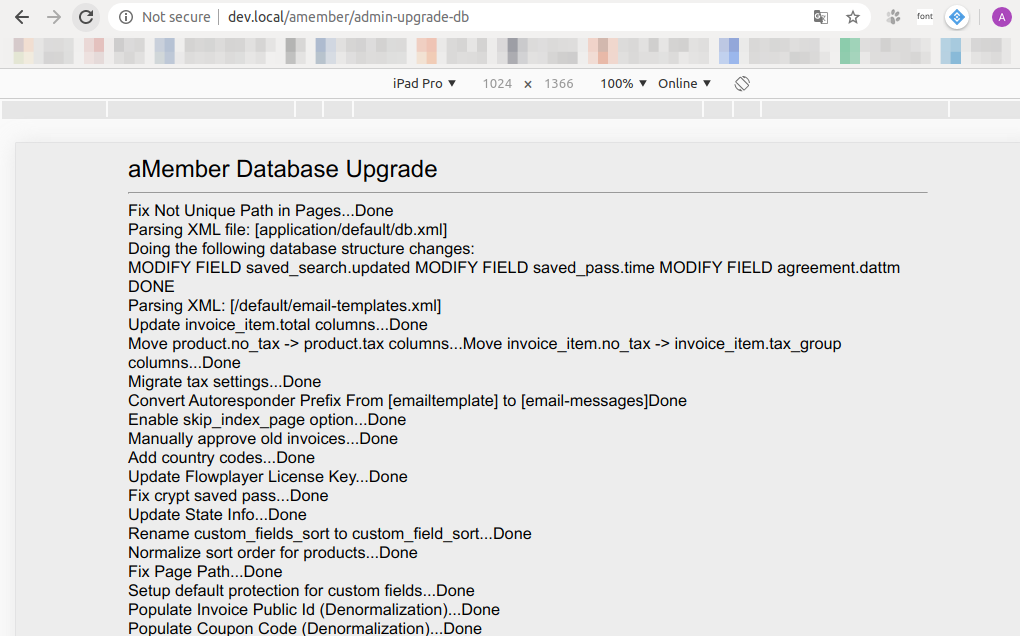
Task: Open the 100% zoom dropdown
Action: tap(623, 83)
